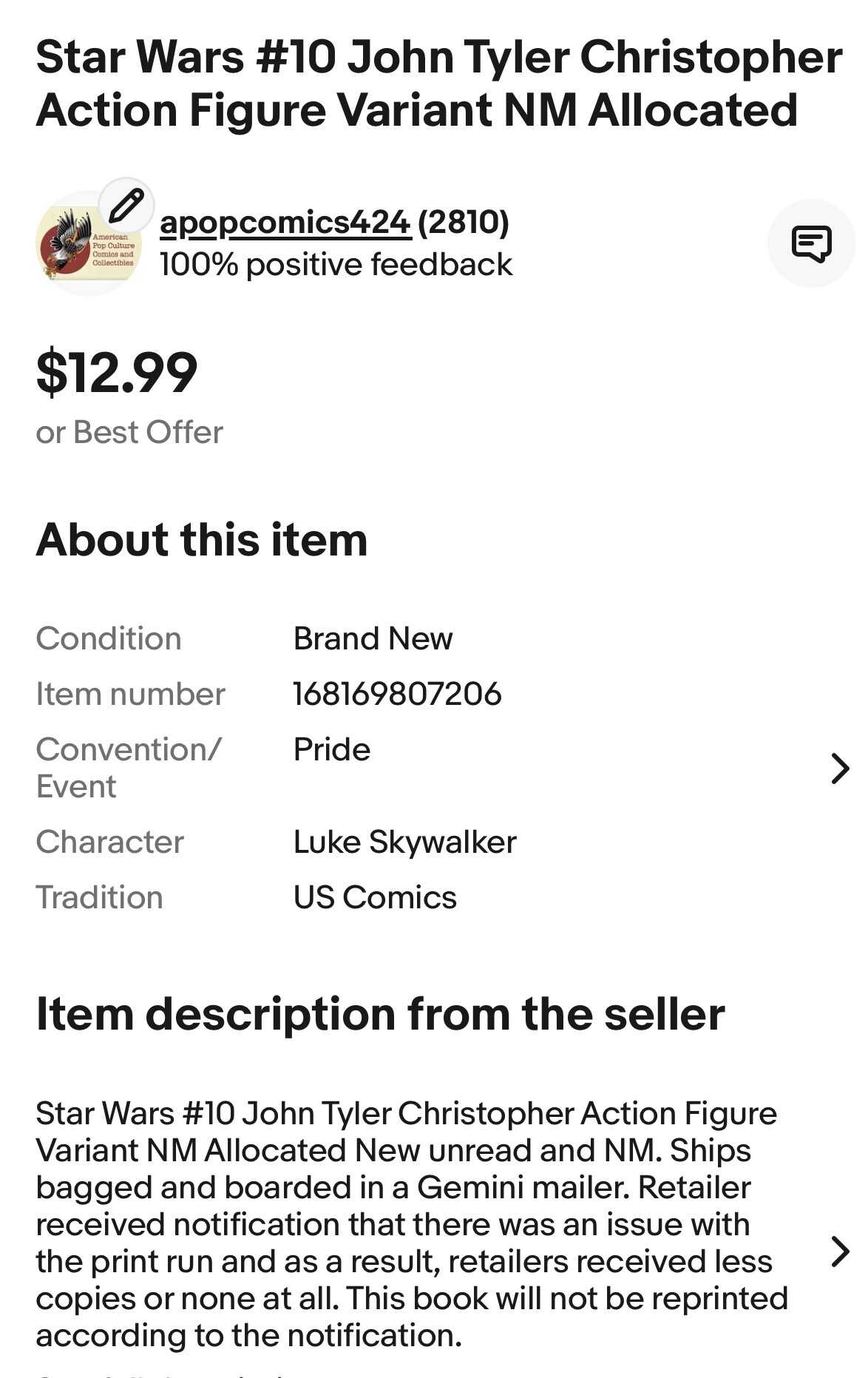Tap the Luke Skywalker character value
This screenshot has width=868, height=1378.
404,842
